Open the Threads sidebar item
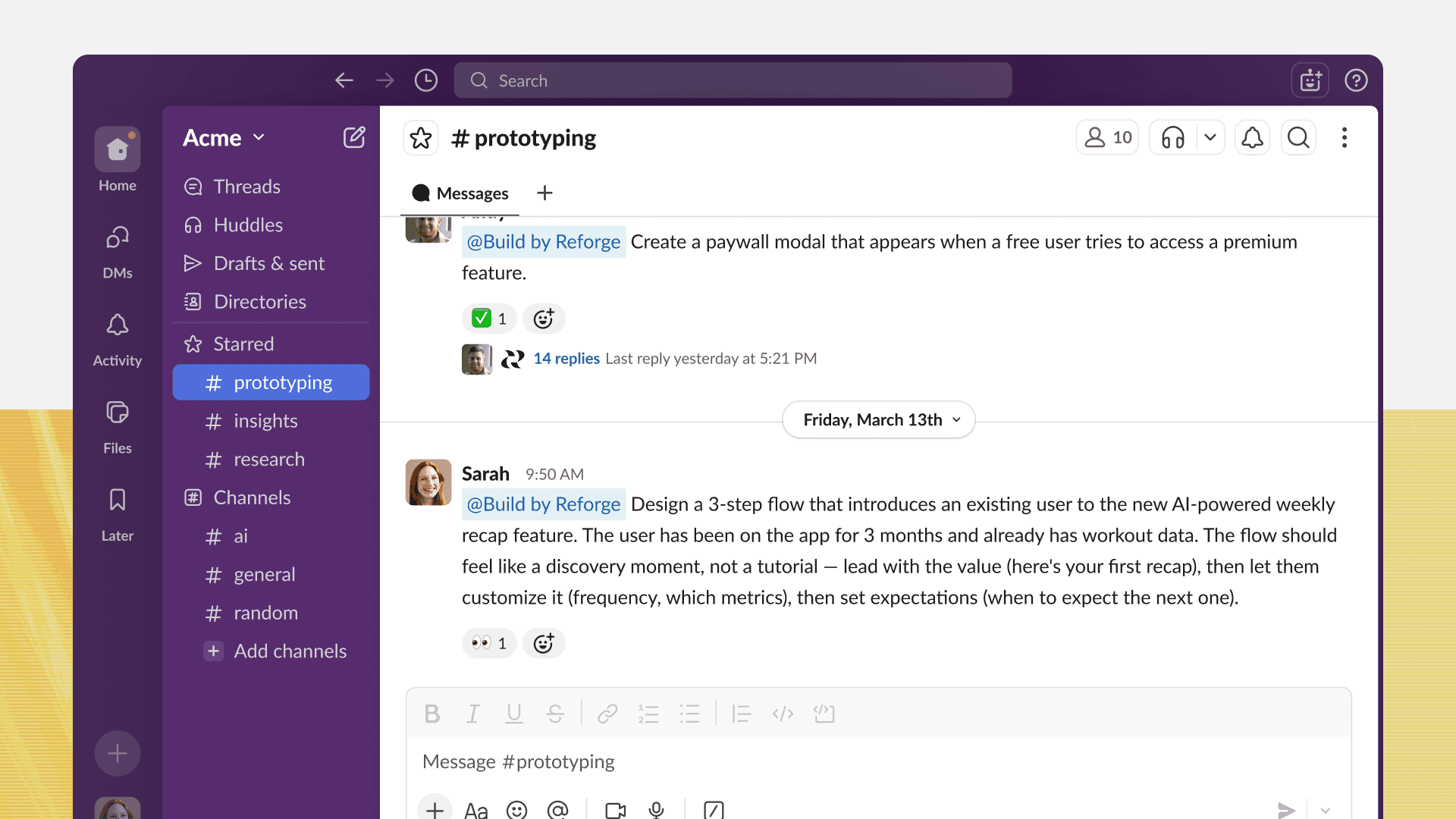 click(246, 187)
